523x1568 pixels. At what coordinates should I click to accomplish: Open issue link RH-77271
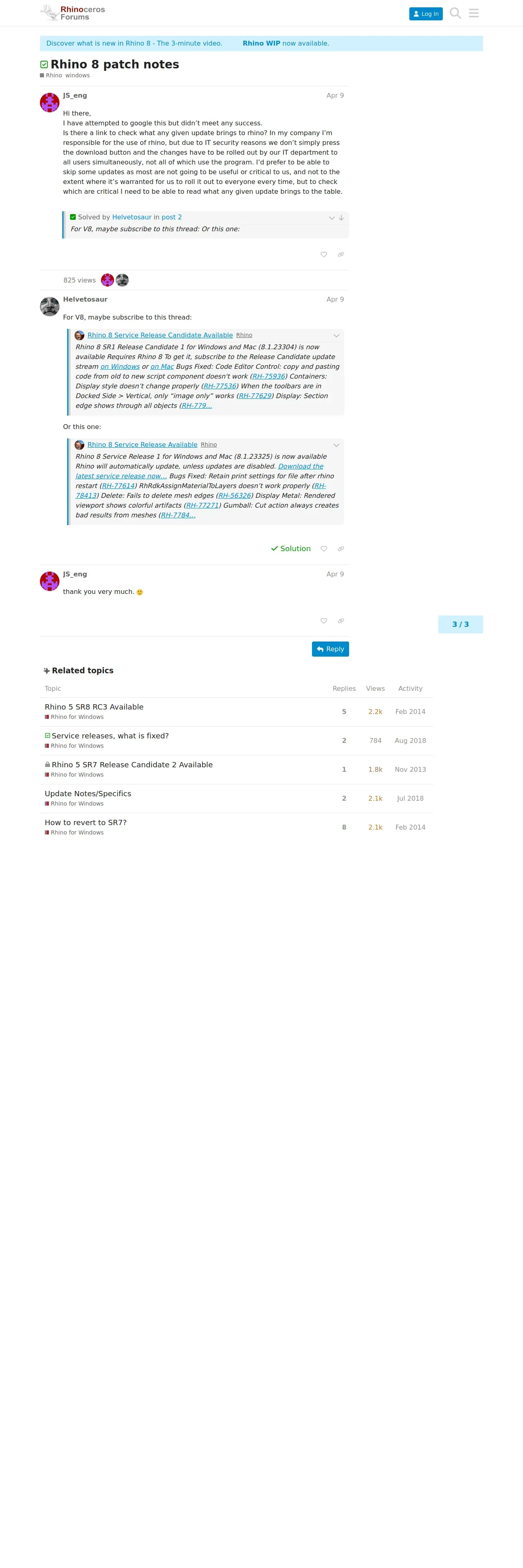[x=202, y=505]
